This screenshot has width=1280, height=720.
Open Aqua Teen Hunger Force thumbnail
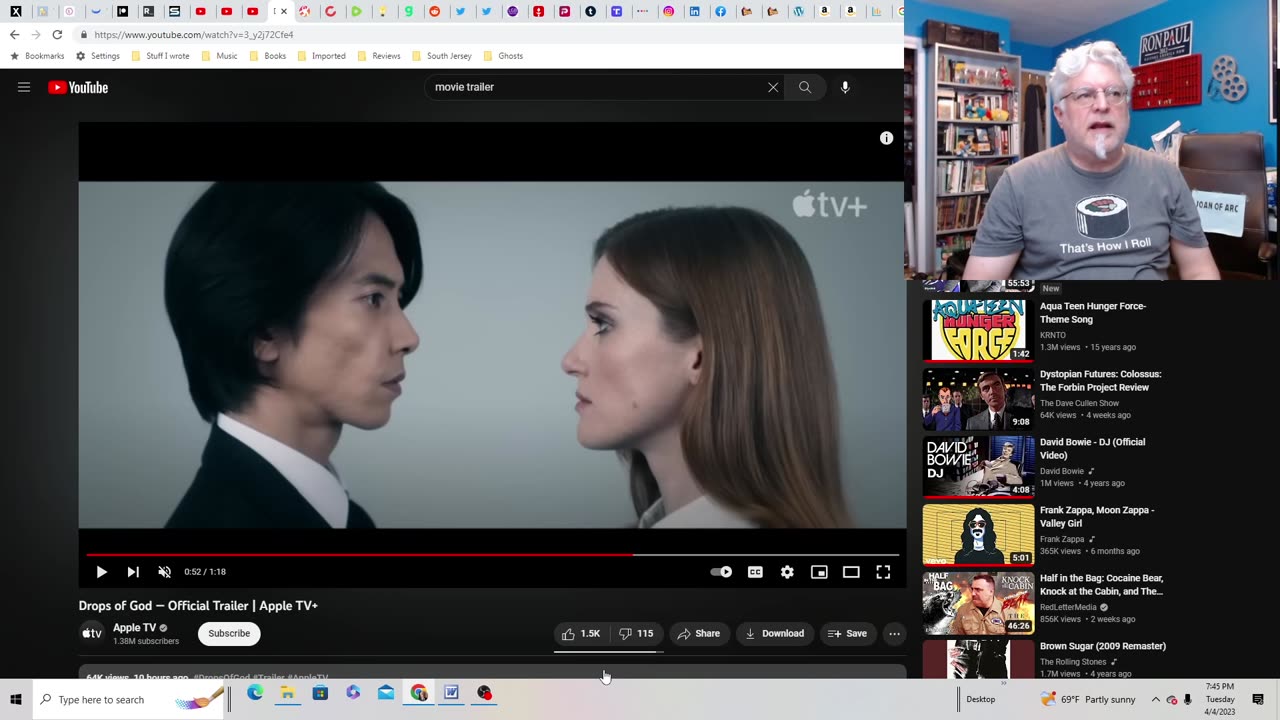point(978,330)
